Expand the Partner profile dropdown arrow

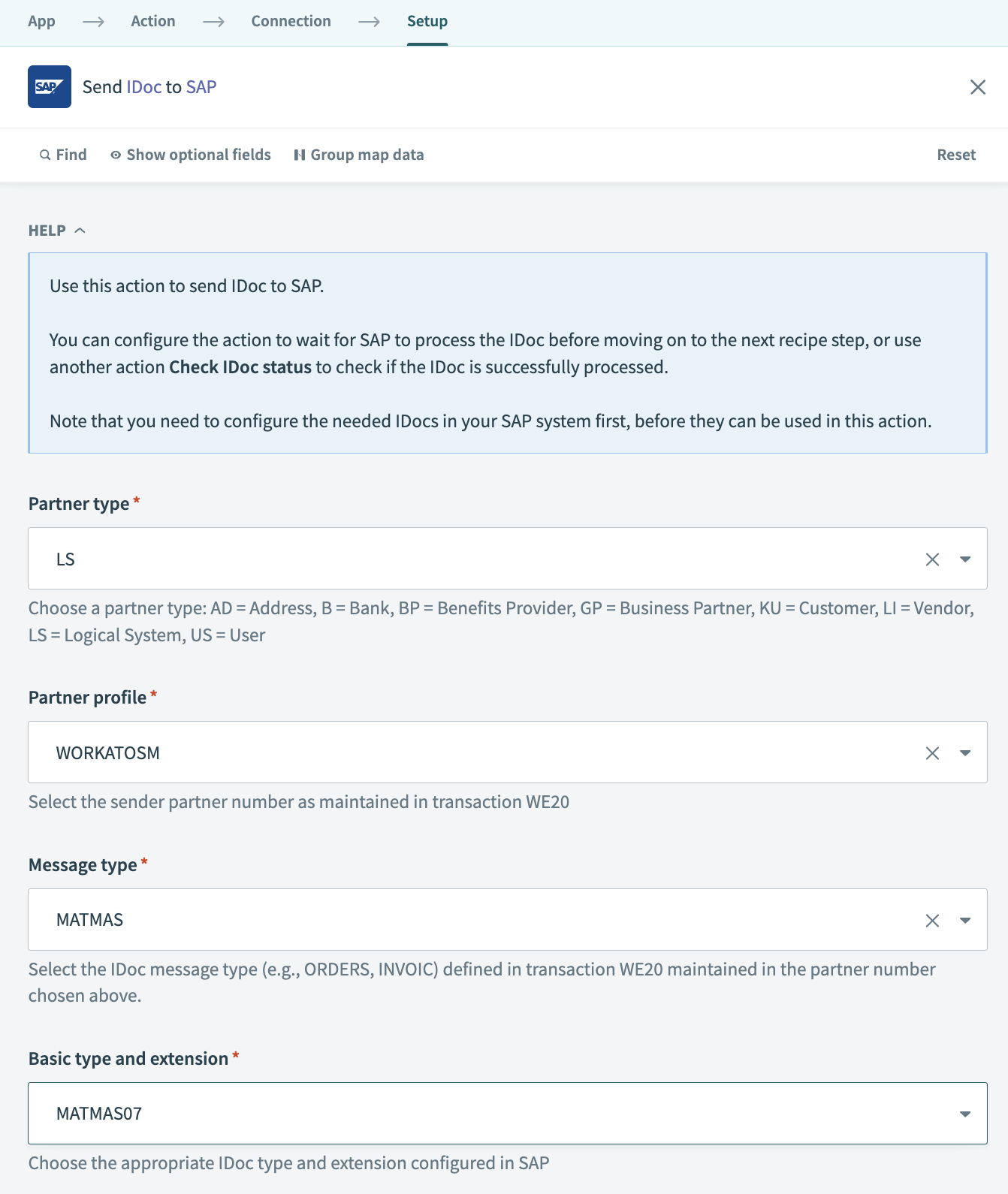pyautogui.click(x=965, y=753)
